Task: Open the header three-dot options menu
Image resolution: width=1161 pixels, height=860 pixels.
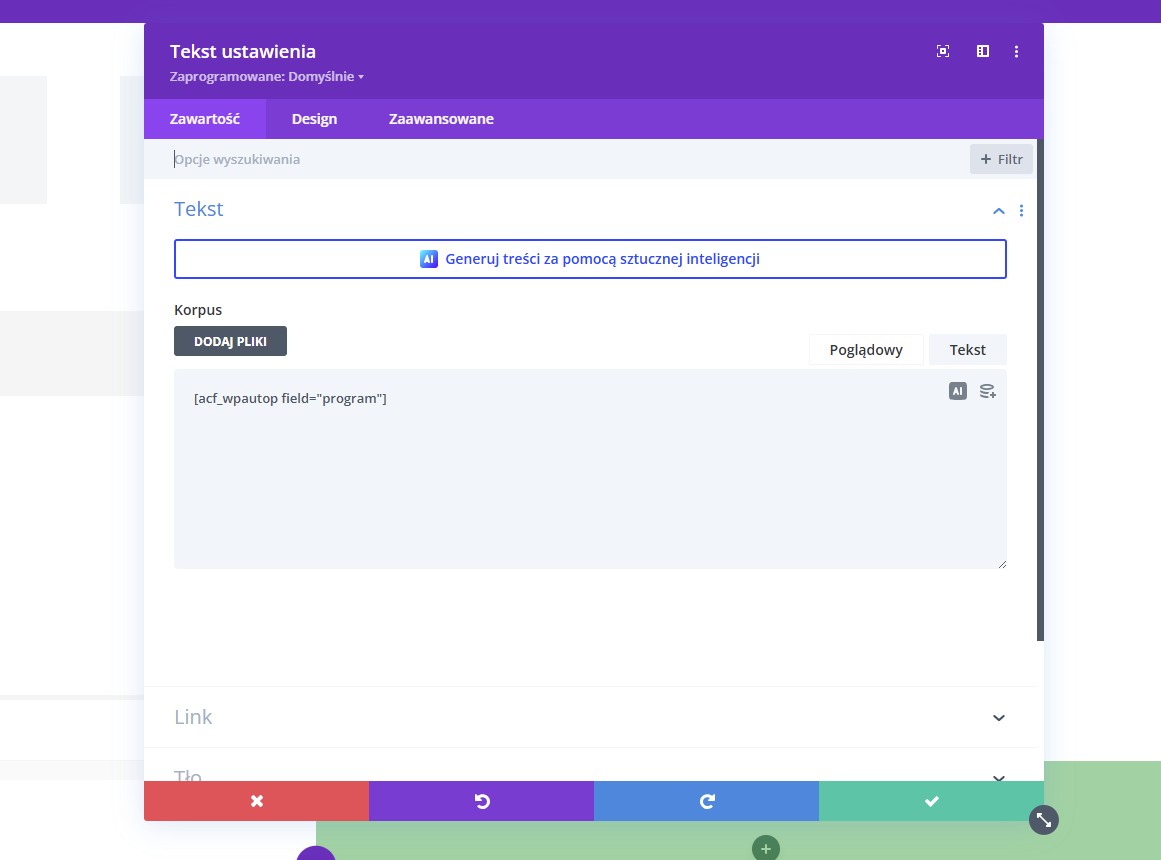Action: (1017, 51)
